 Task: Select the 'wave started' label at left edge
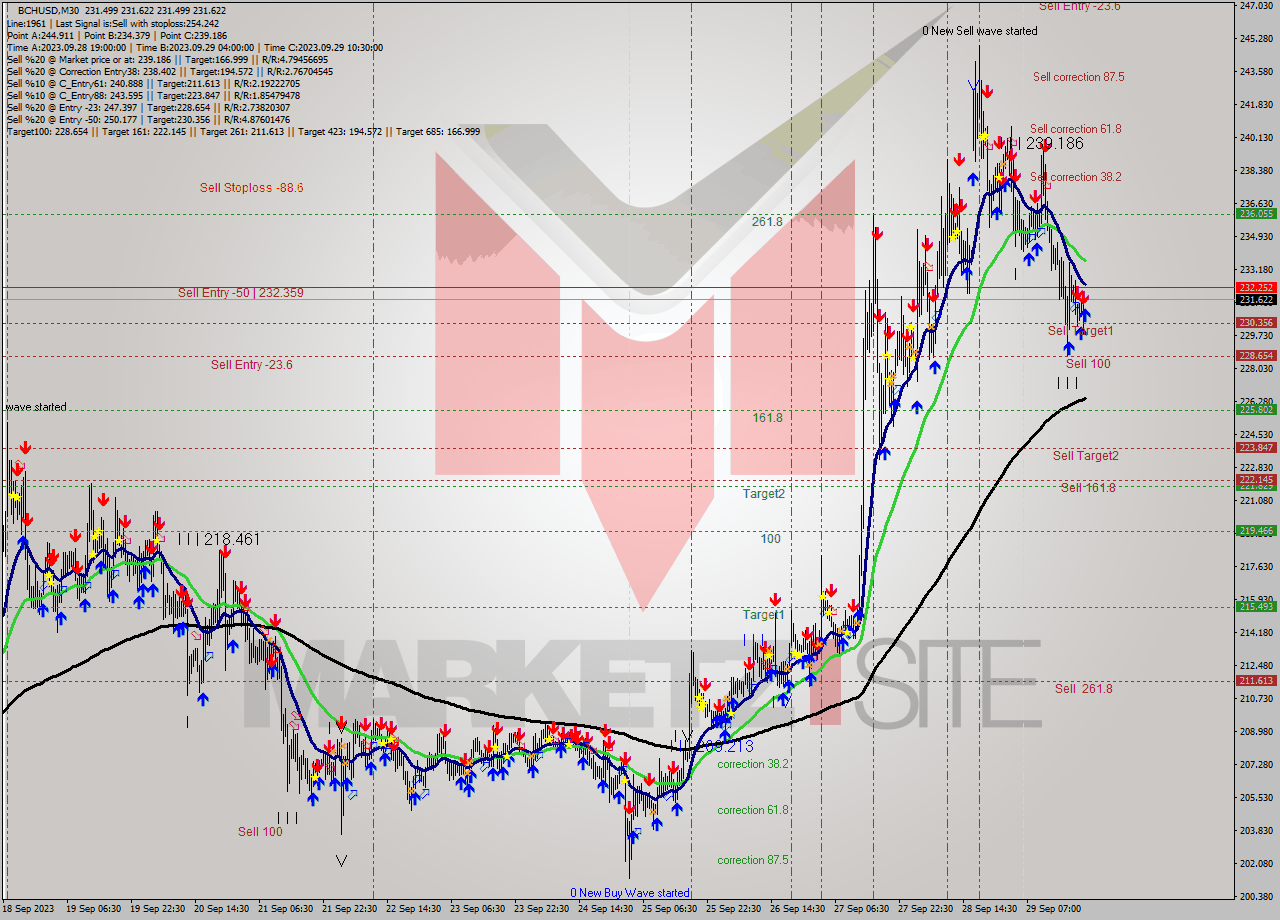pyautogui.click(x=36, y=407)
